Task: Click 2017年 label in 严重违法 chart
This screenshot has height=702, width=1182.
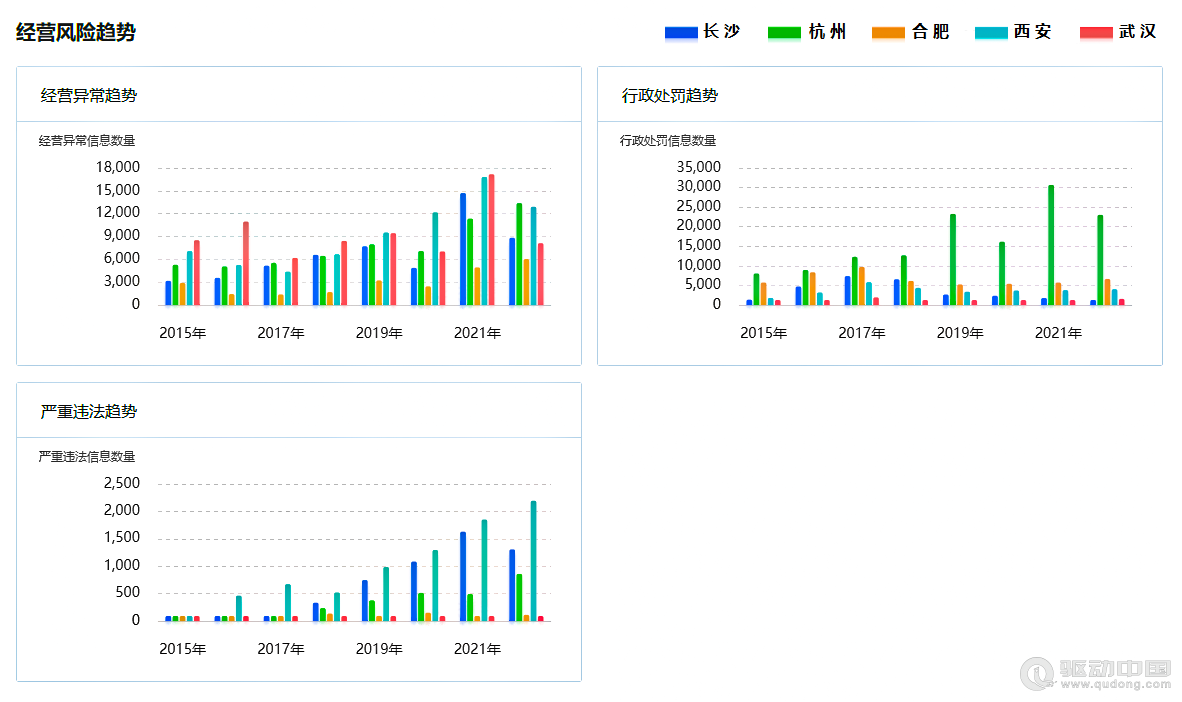Action: pos(280,649)
